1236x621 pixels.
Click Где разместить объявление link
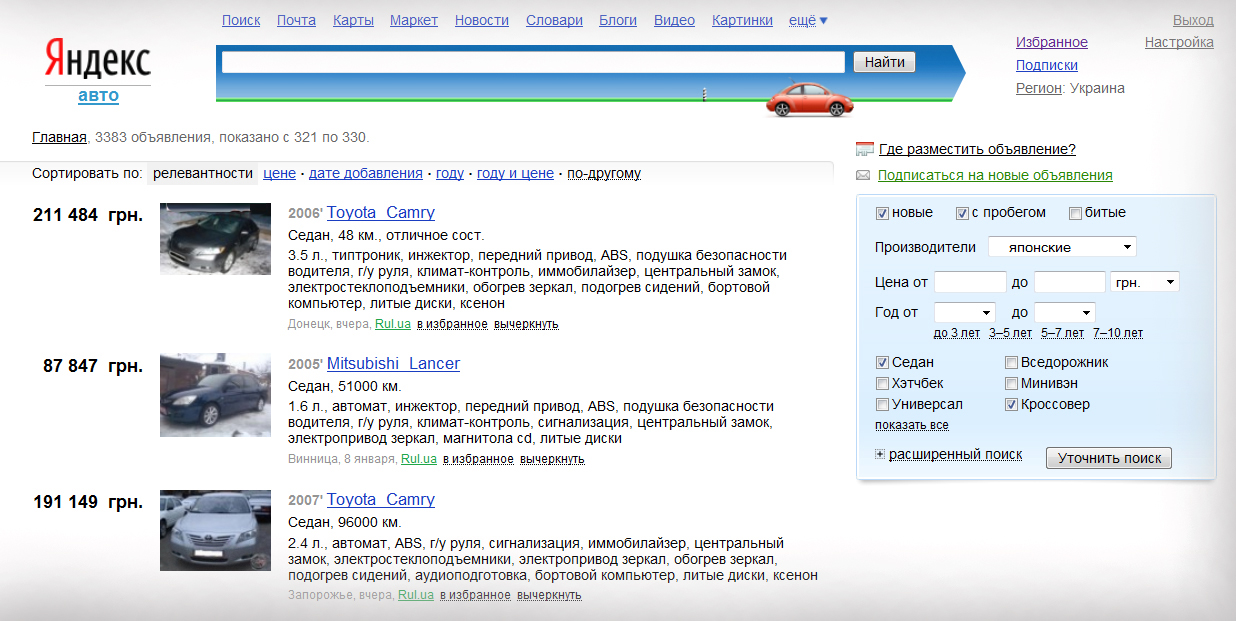click(977, 149)
